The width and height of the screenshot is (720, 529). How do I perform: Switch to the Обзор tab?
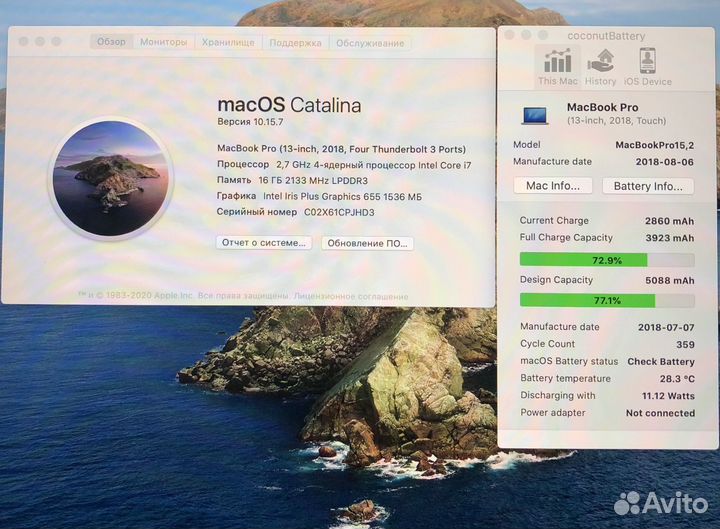pos(111,42)
